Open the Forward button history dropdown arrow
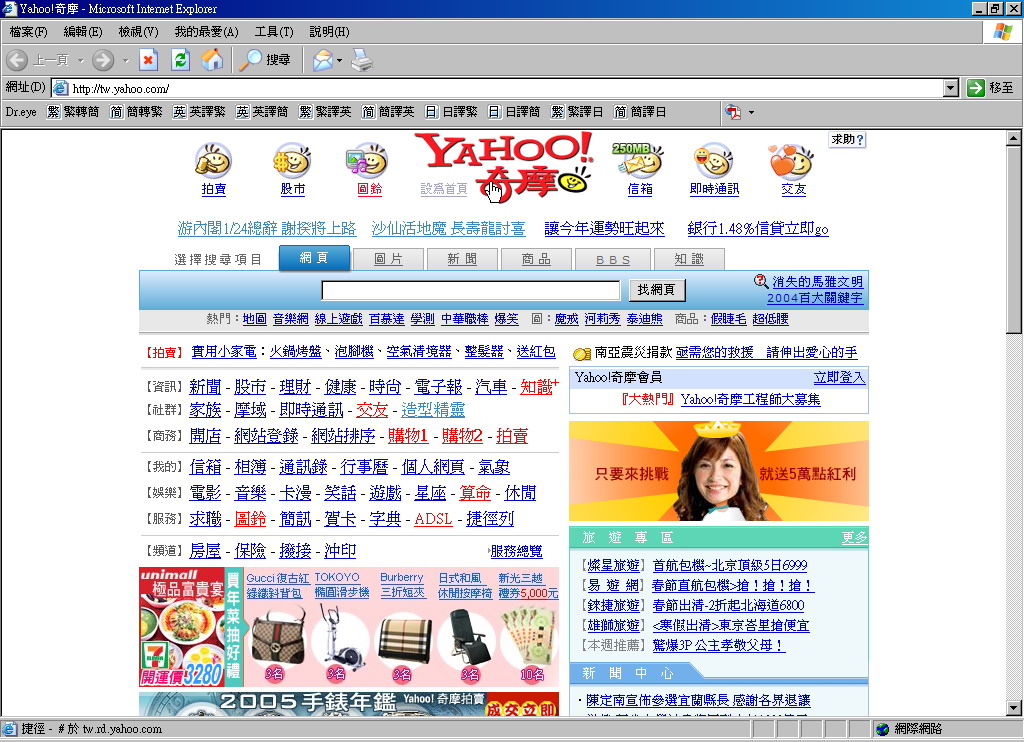The image size is (1024, 742). 124,61
